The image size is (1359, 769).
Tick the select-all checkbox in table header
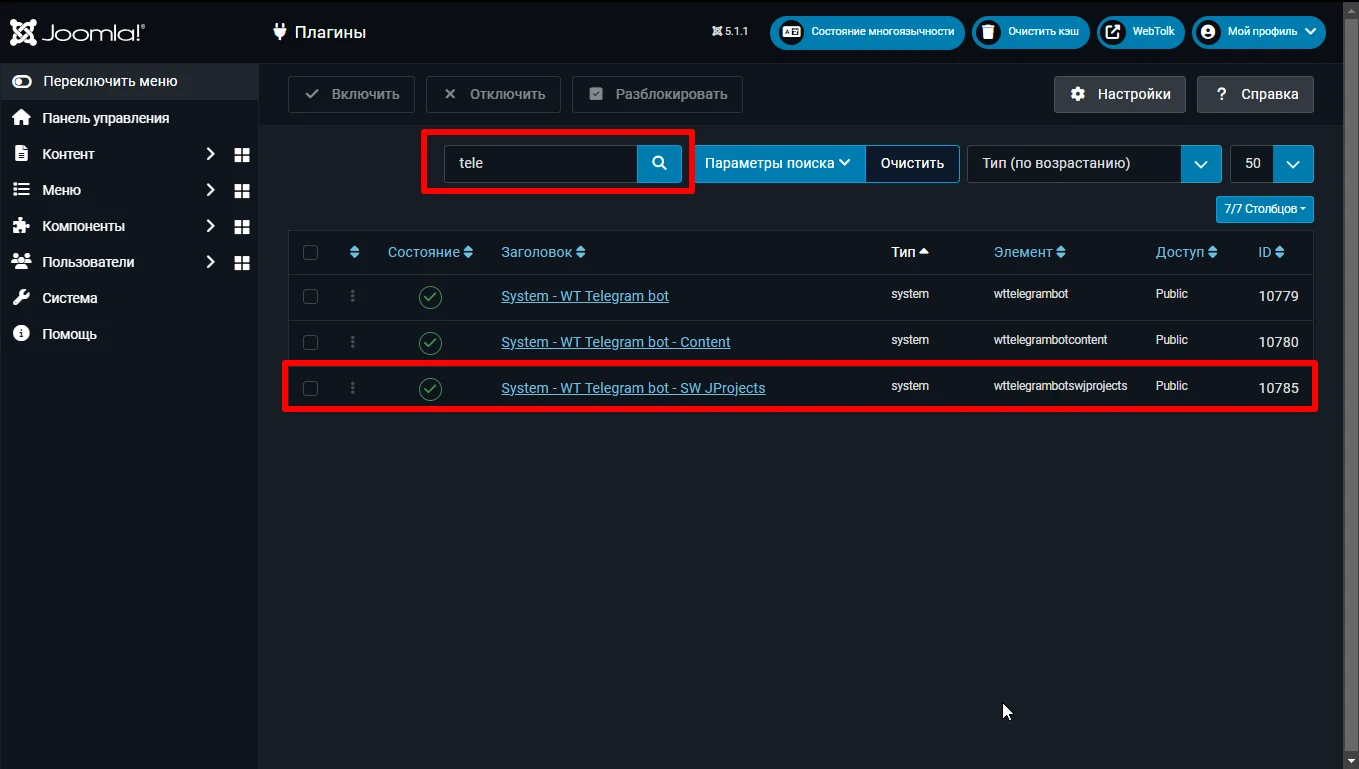310,253
